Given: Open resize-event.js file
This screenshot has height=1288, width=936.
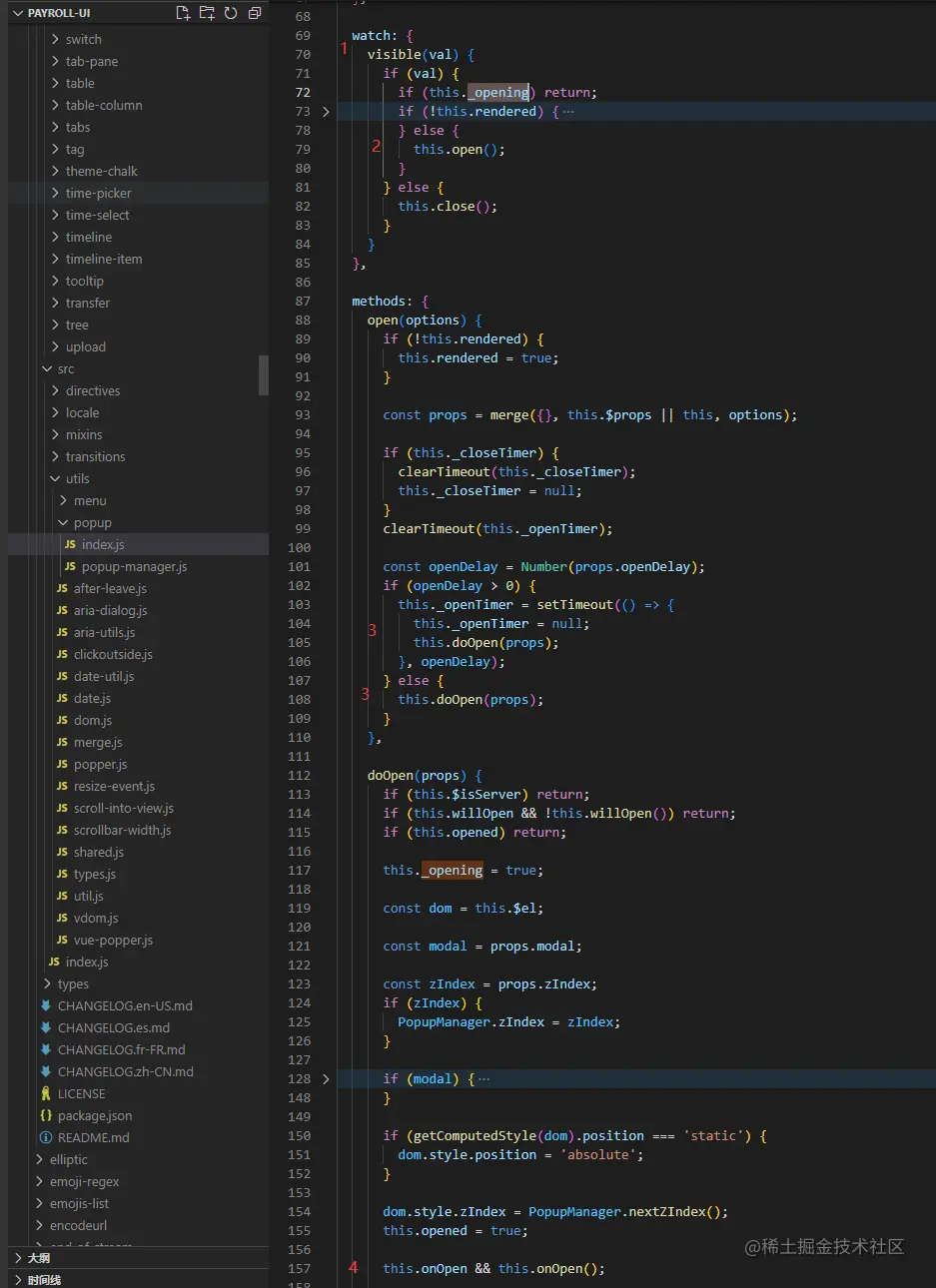Looking at the screenshot, I should (114, 786).
